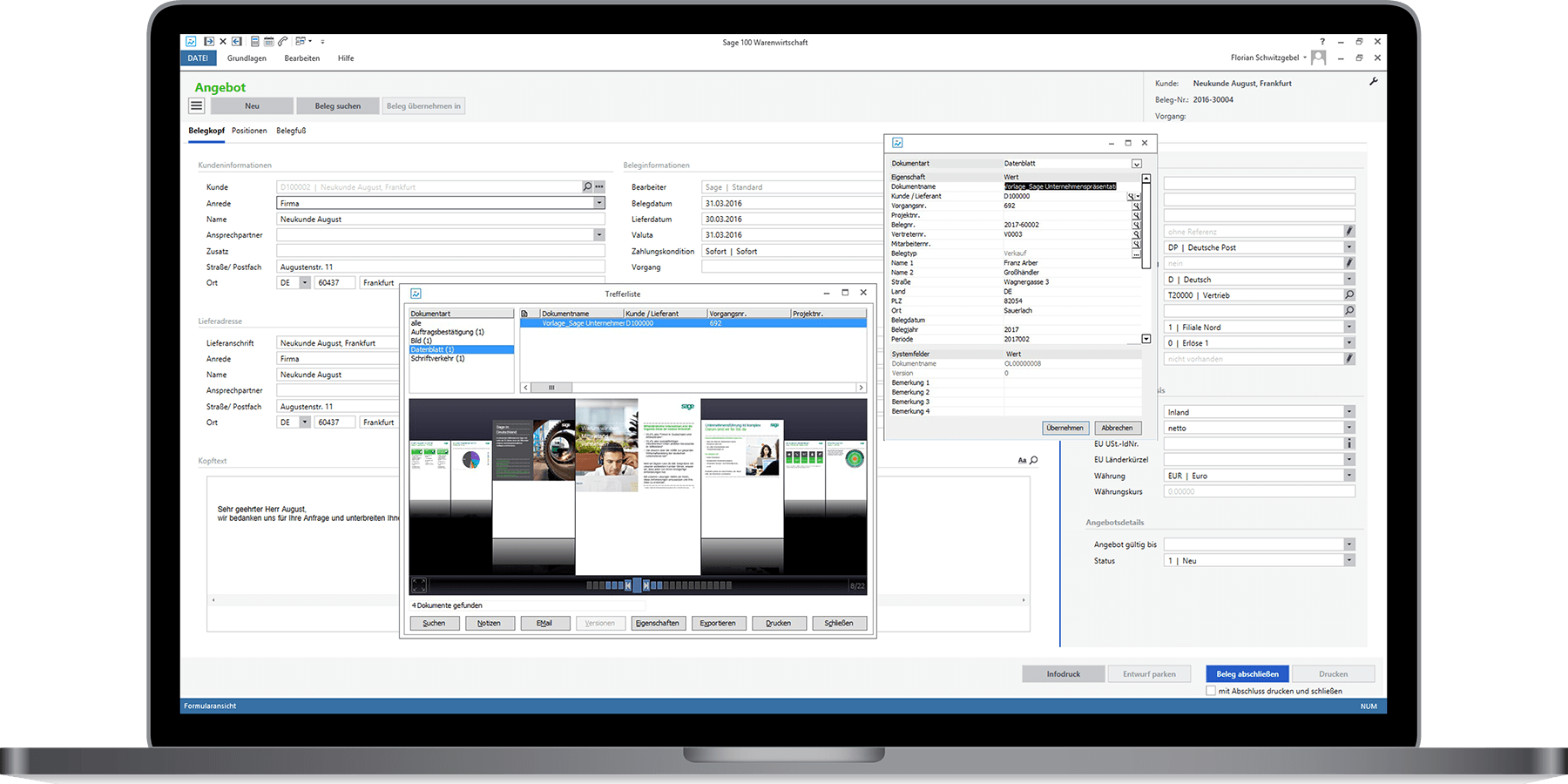Click the Neu button
The width and height of the screenshot is (1568, 784).
click(x=252, y=105)
